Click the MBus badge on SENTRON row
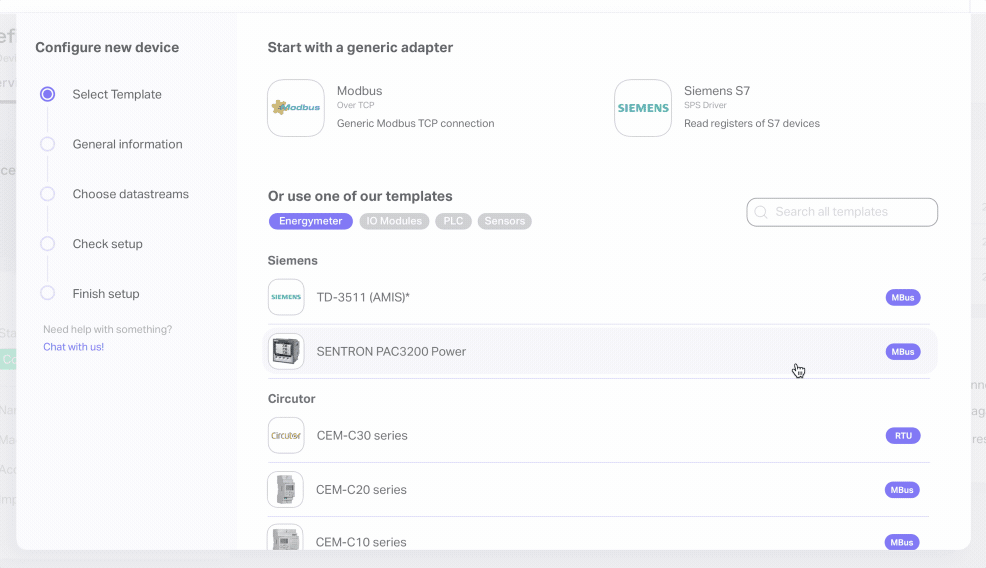Image resolution: width=986 pixels, height=568 pixels. click(x=903, y=352)
